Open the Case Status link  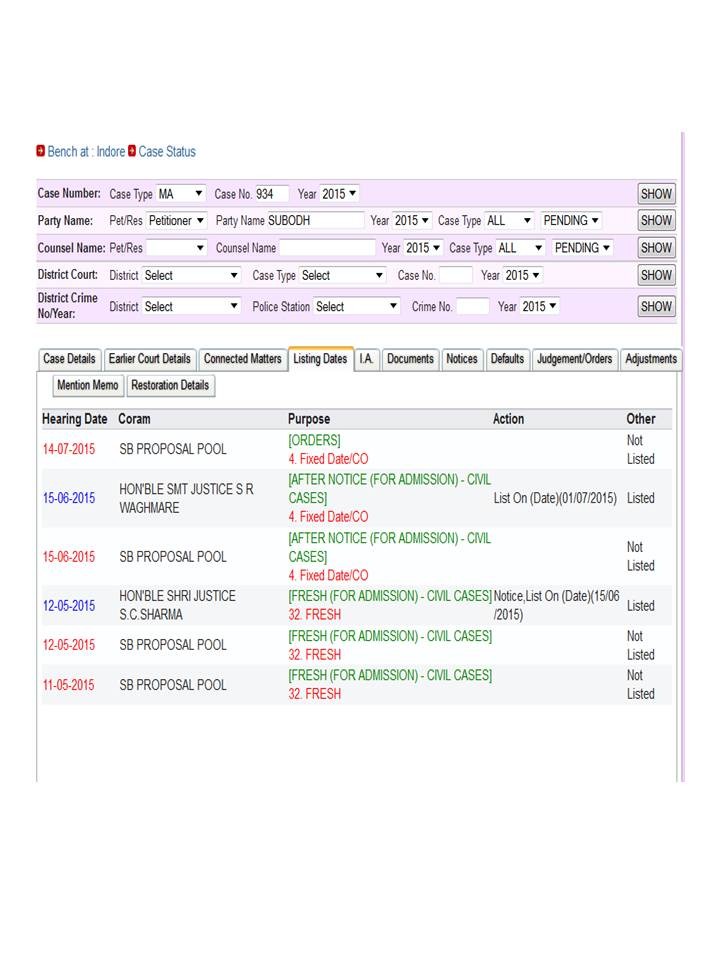point(167,151)
